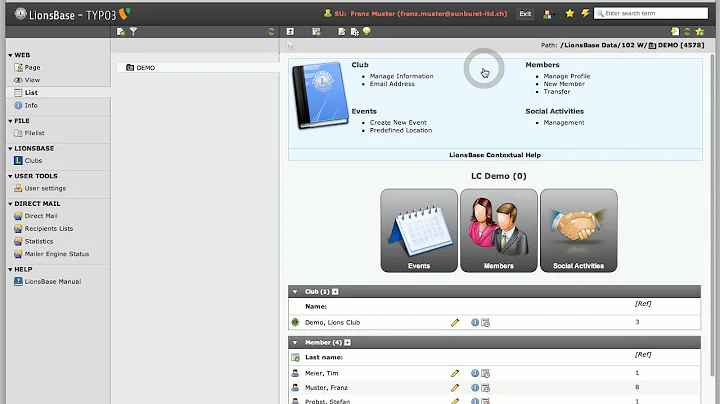Click the Exit switch-user button
Image resolution: width=720 pixels, height=404 pixels.
[x=525, y=14]
